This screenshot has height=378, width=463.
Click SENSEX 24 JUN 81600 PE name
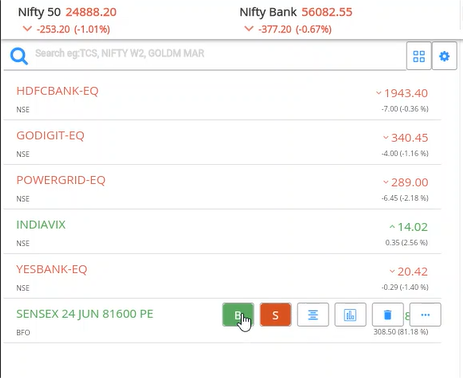pos(85,314)
